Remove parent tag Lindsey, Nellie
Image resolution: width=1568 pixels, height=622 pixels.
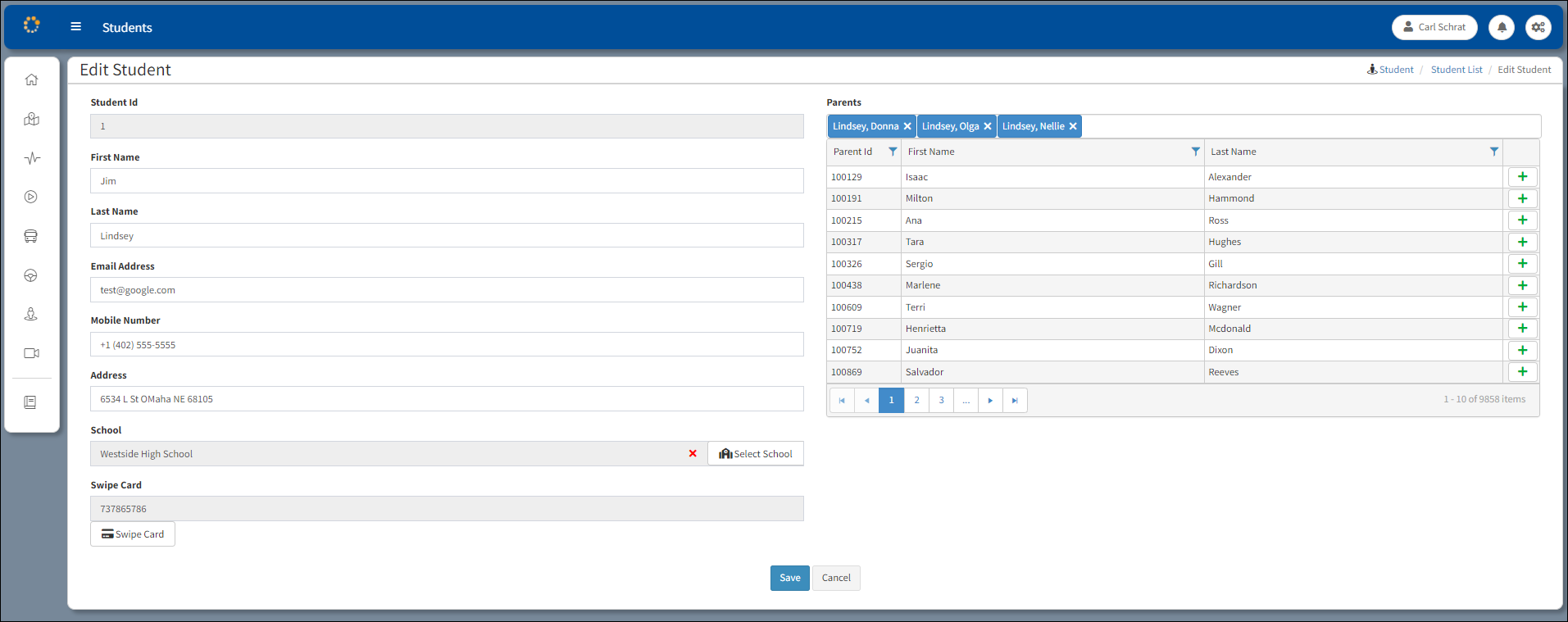tap(1073, 126)
